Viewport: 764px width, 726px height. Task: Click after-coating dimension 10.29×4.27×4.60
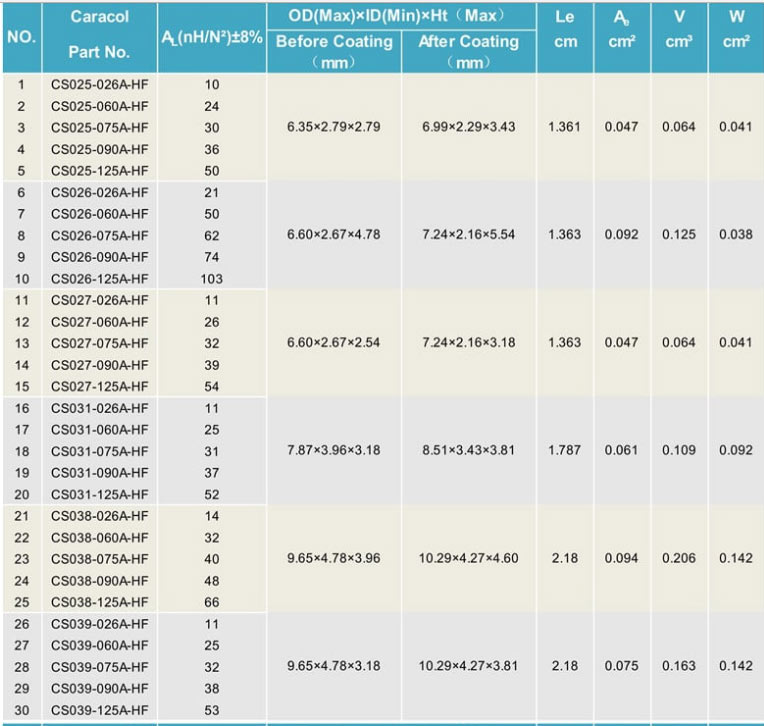pyautogui.click(x=469, y=558)
